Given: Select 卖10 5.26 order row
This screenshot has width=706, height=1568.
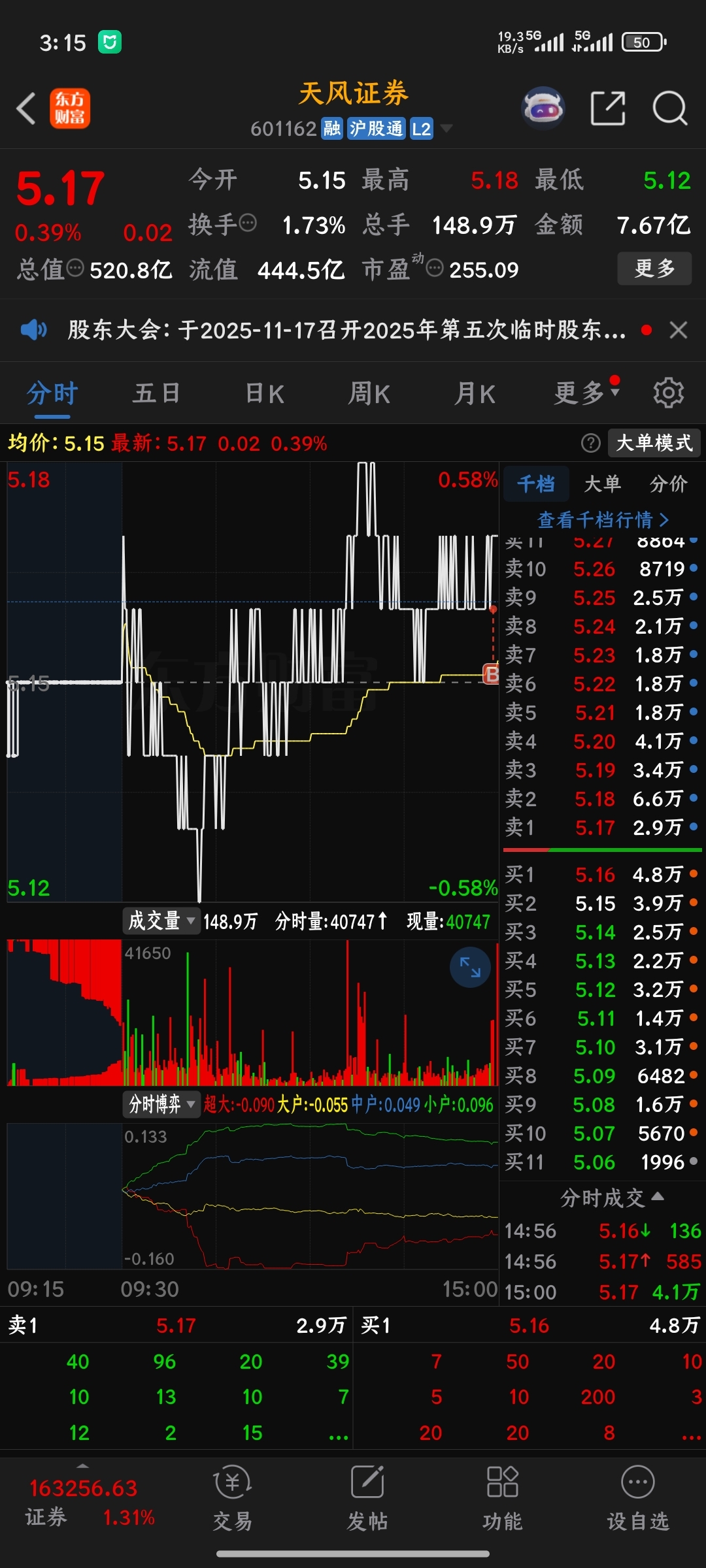Looking at the screenshot, I should tap(601, 568).
